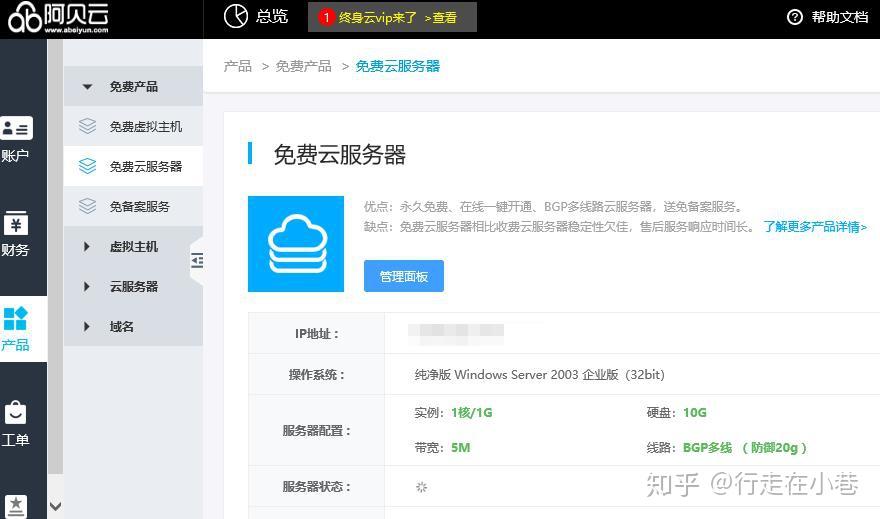Collapse the submenu panel with toggle icon
This screenshot has height=519, width=880.
click(x=196, y=260)
